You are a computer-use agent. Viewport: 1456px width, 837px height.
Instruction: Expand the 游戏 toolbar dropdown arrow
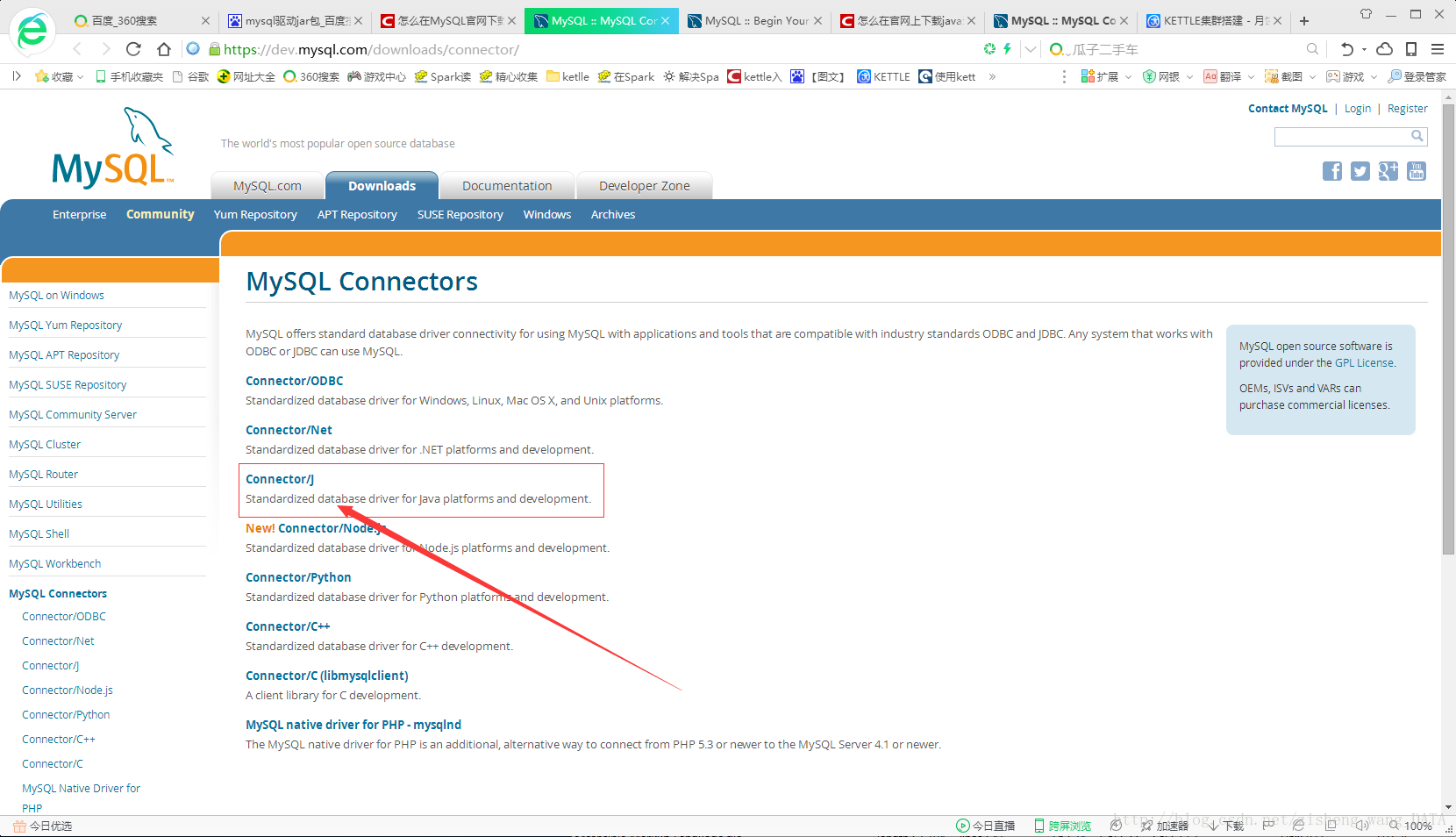pos(1374,76)
